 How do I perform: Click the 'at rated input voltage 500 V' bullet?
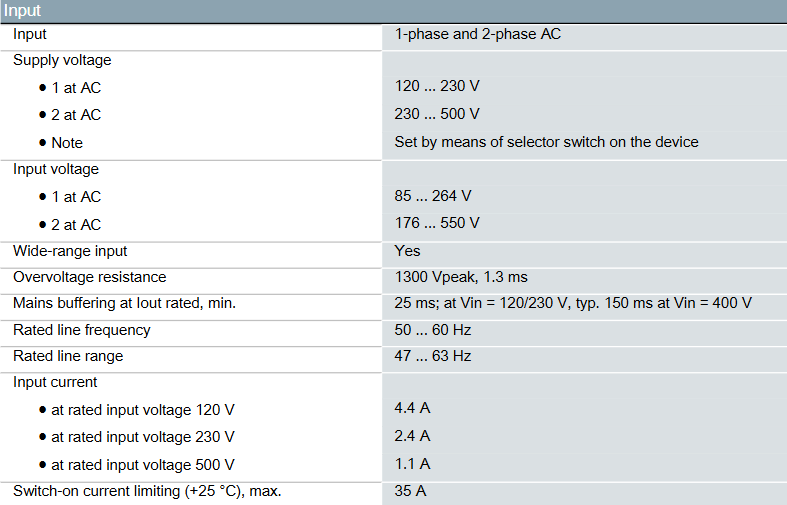tap(143, 464)
